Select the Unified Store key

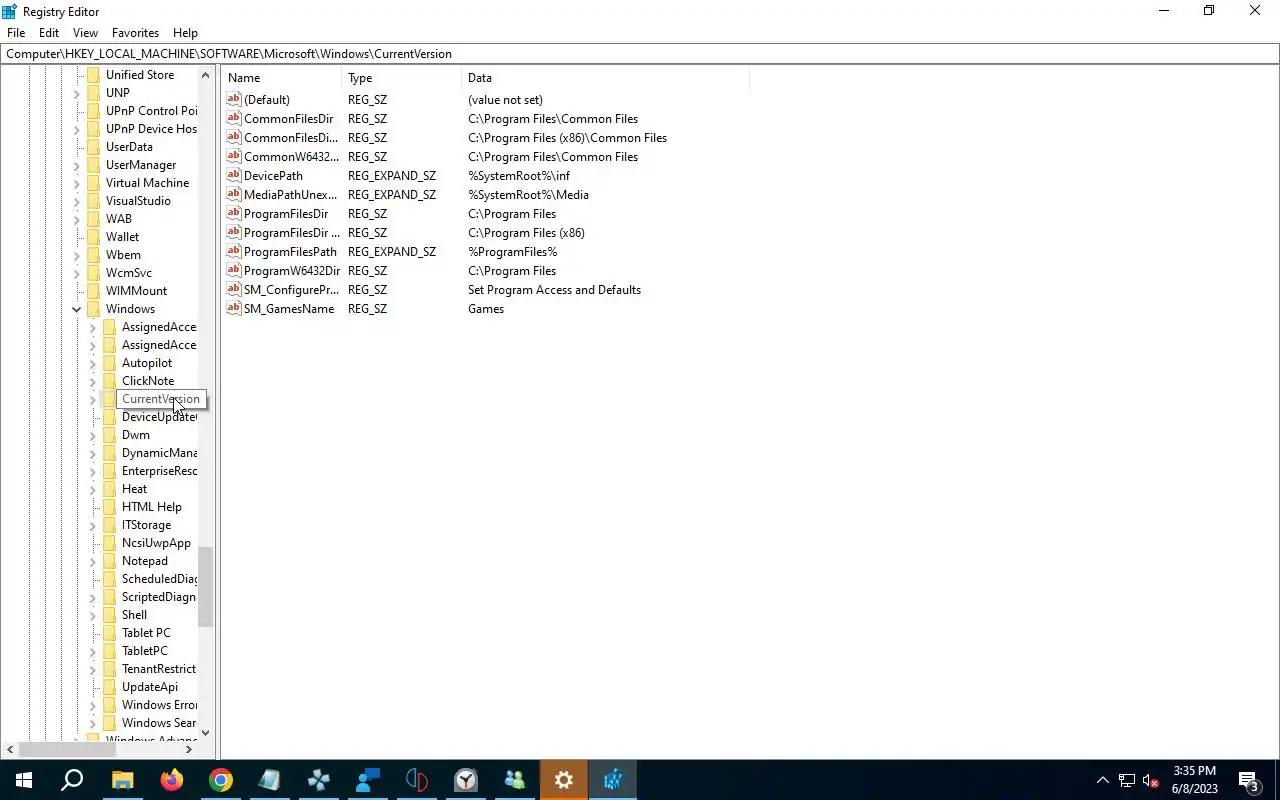pyautogui.click(x=140, y=75)
